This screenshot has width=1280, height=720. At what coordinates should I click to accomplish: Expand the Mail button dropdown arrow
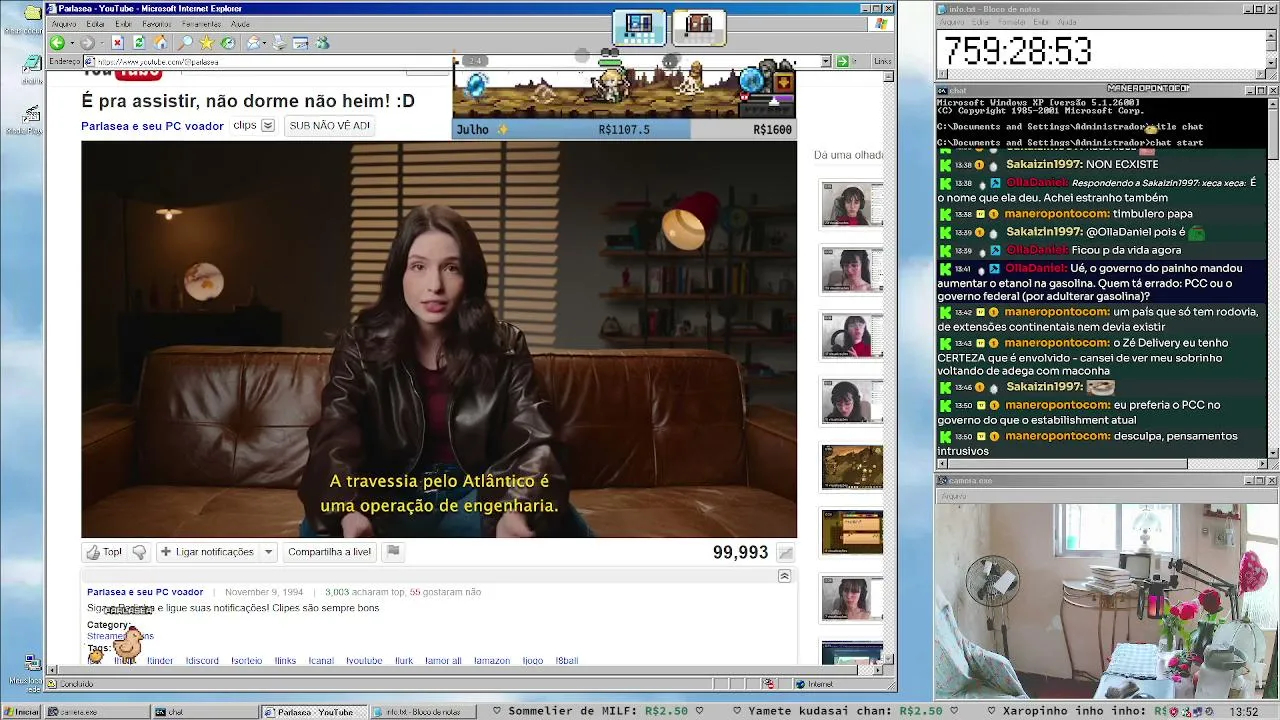click(x=265, y=43)
